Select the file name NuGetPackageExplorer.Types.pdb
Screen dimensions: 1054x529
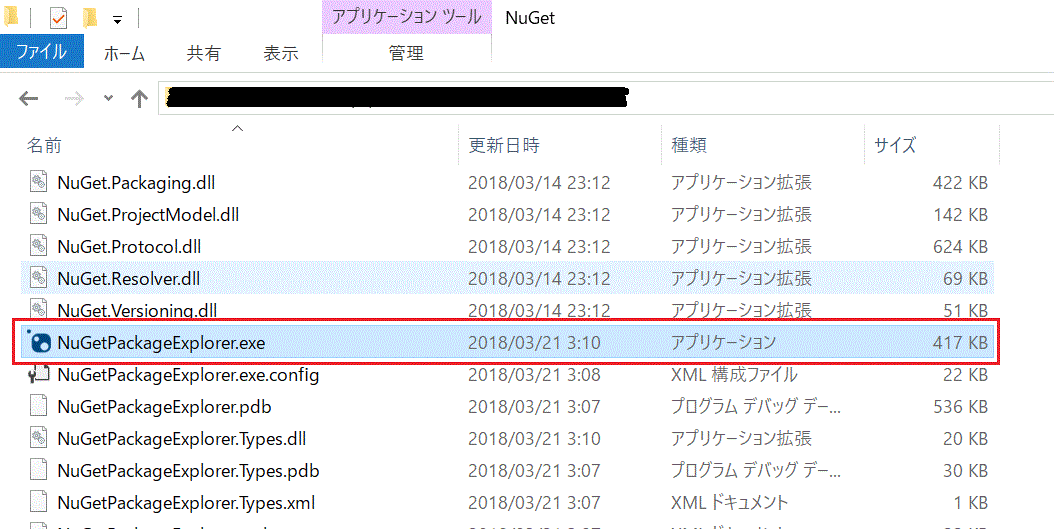[188, 471]
